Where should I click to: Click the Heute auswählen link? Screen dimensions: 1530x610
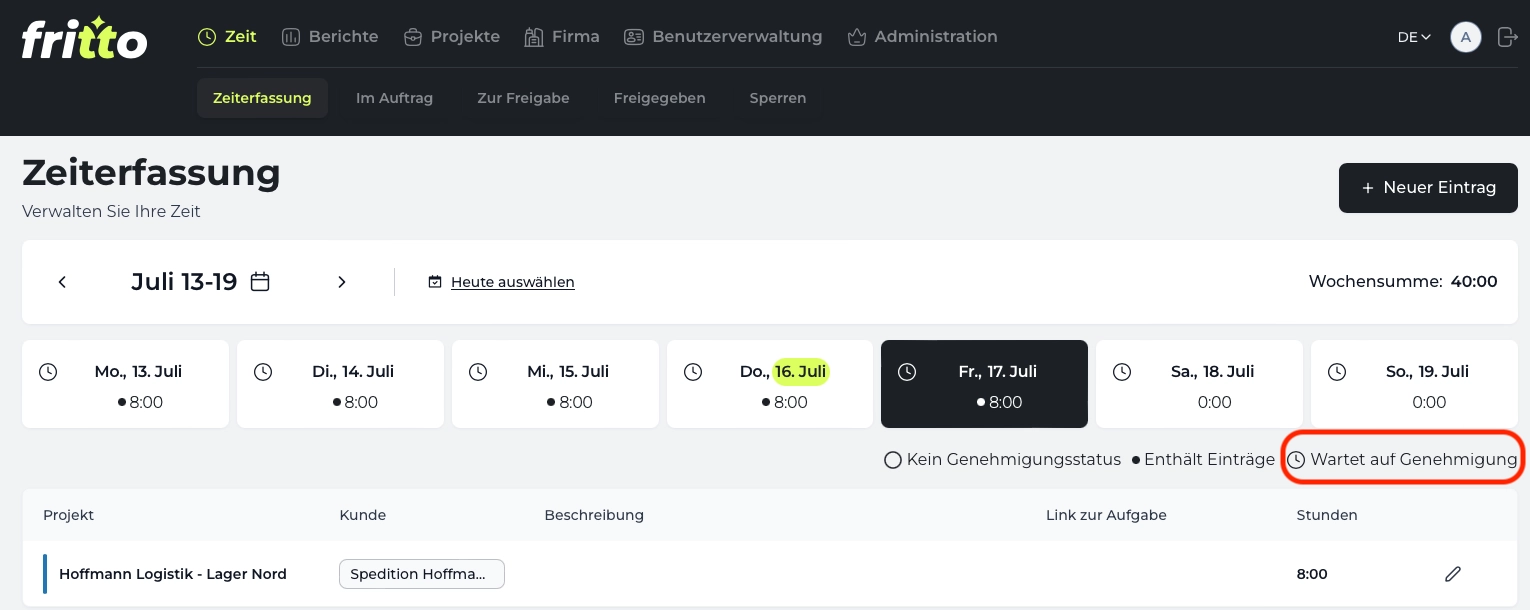pyautogui.click(x=513, y=282)
